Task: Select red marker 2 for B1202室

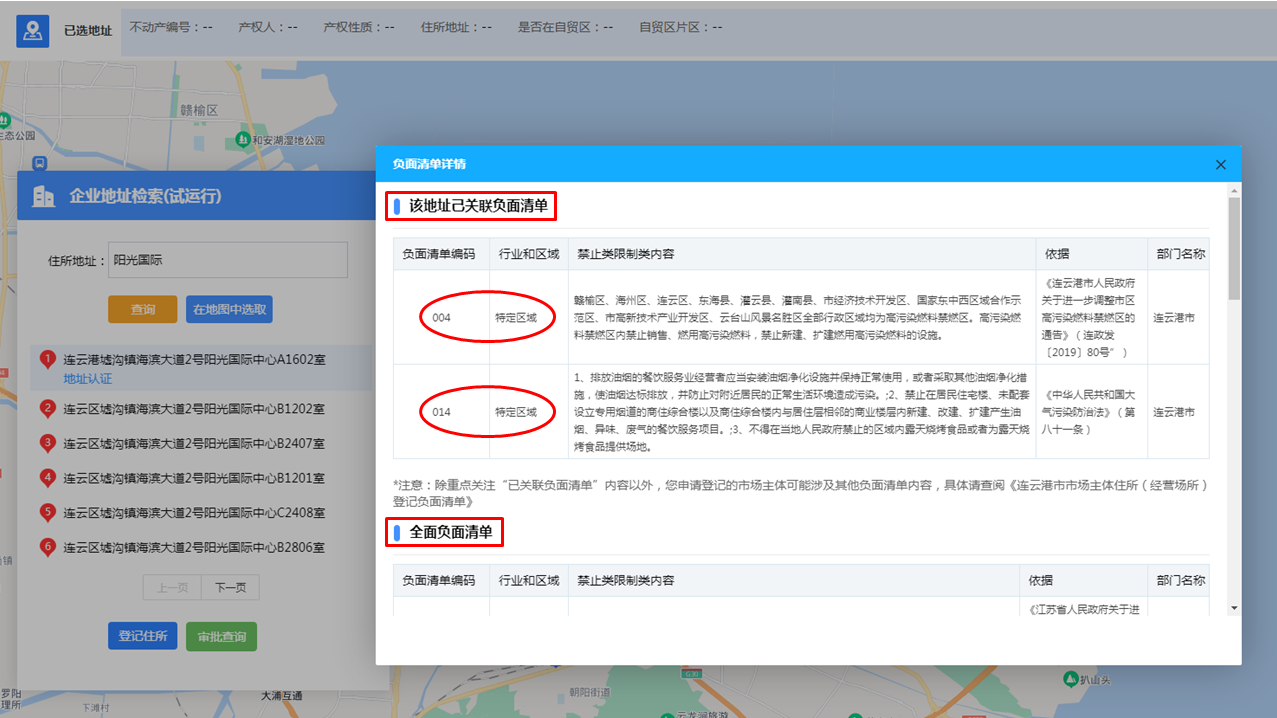Action: tap(47, 408)
